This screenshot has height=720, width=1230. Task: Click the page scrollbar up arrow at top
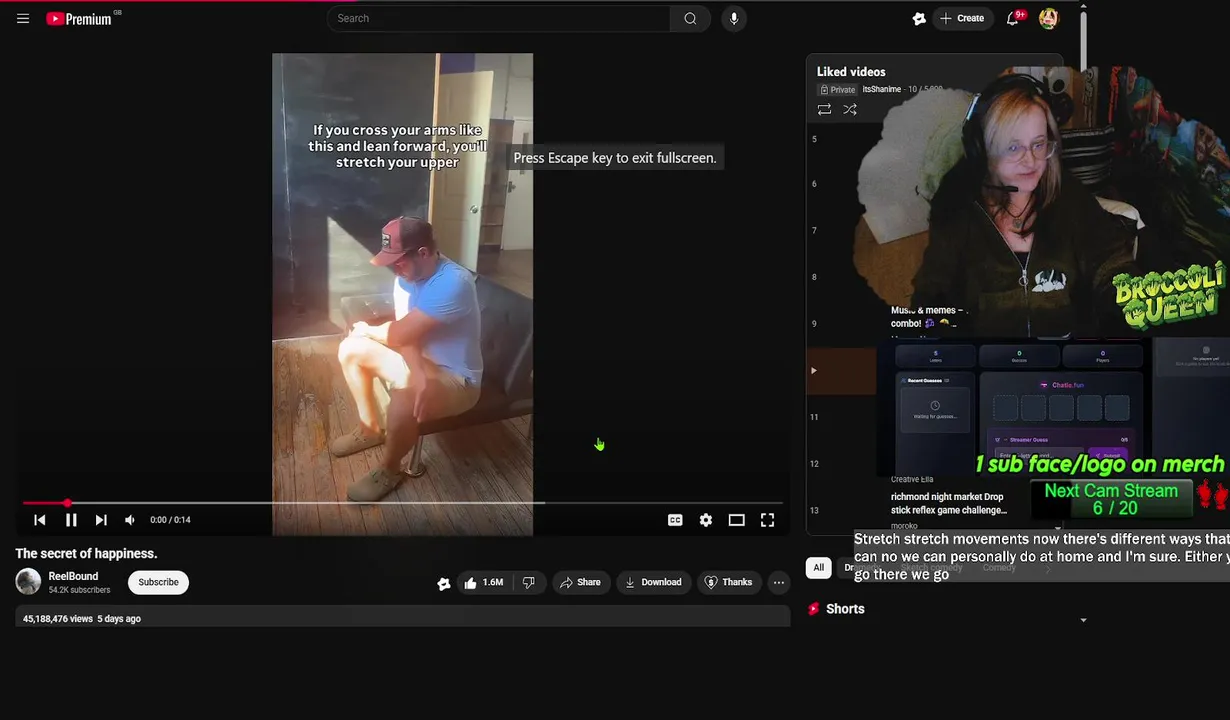point(1083,7)
